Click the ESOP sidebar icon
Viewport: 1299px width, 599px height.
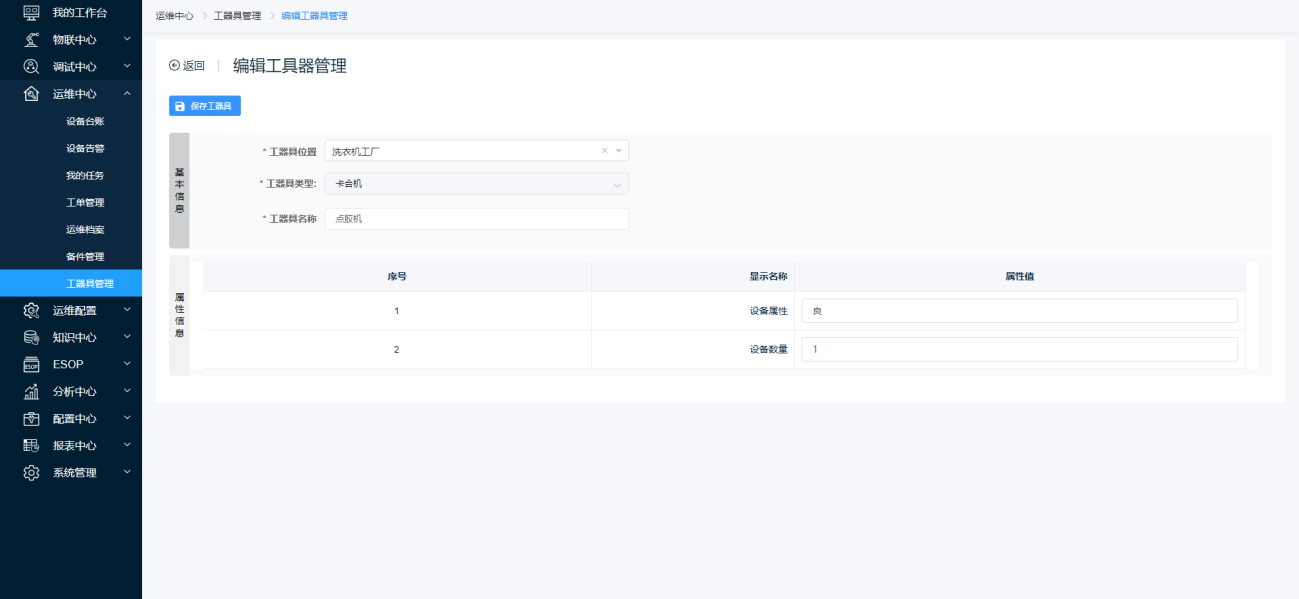pyautogui.click(x=31, y=365)
